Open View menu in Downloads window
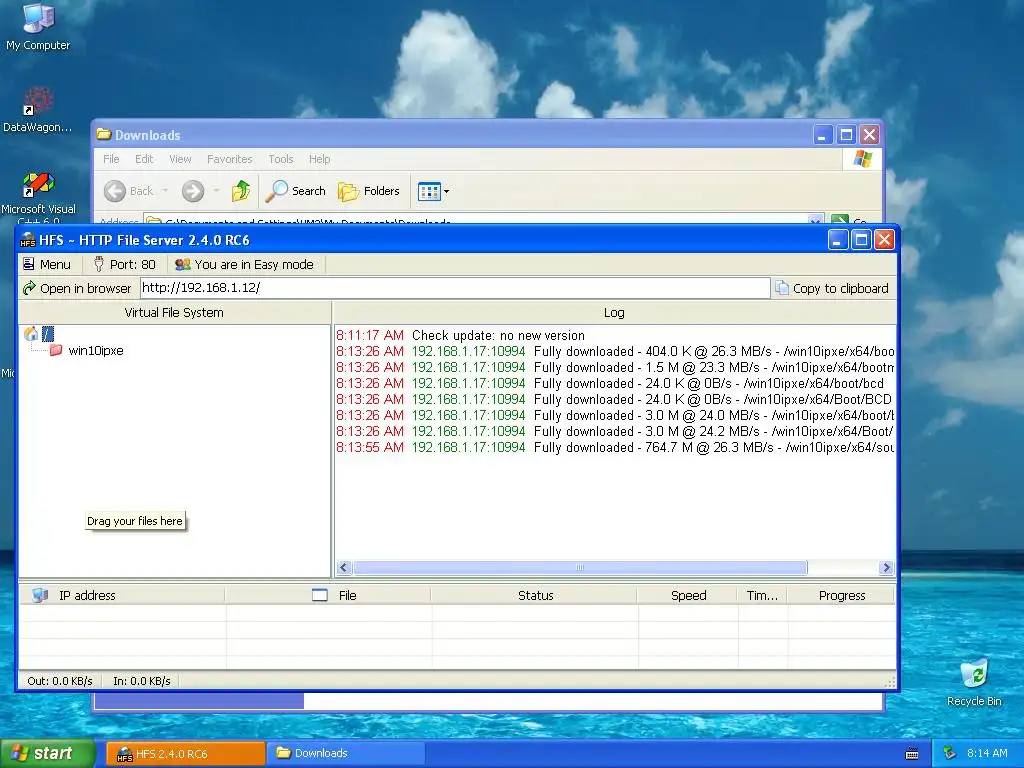 tap(180, 159)
